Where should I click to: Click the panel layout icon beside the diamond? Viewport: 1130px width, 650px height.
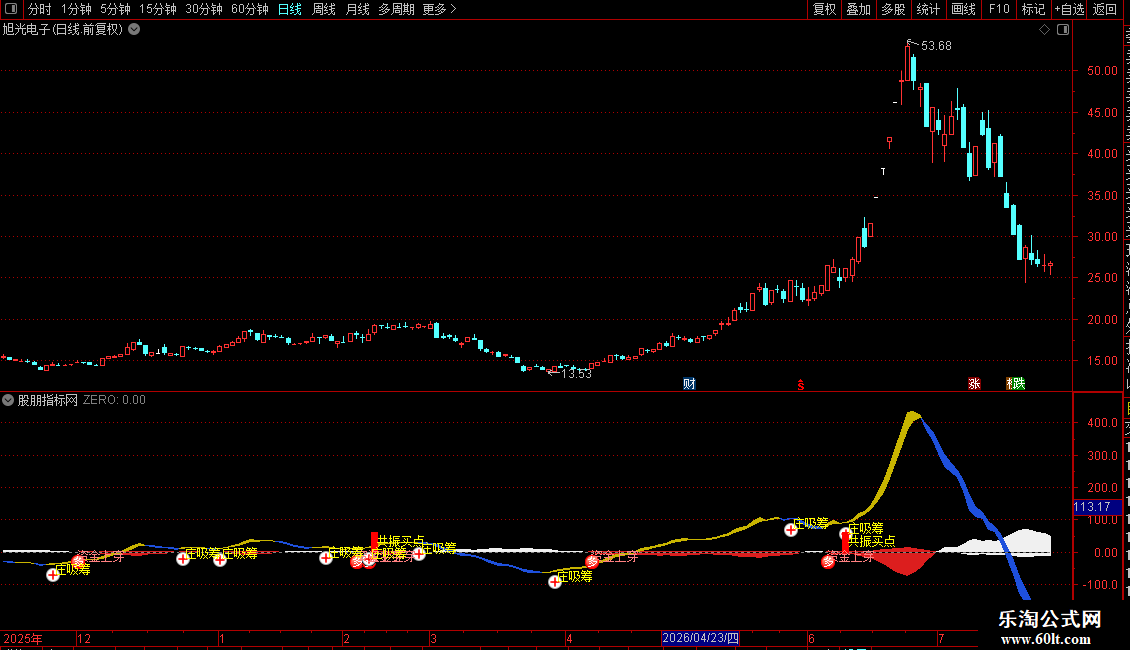pos(1063,30)
